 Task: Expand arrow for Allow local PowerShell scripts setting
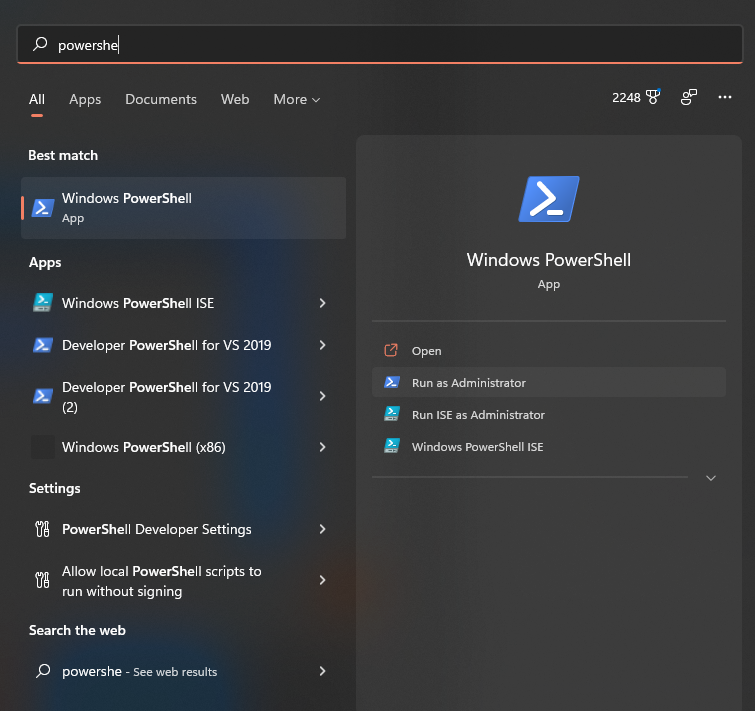click(323, 580)
